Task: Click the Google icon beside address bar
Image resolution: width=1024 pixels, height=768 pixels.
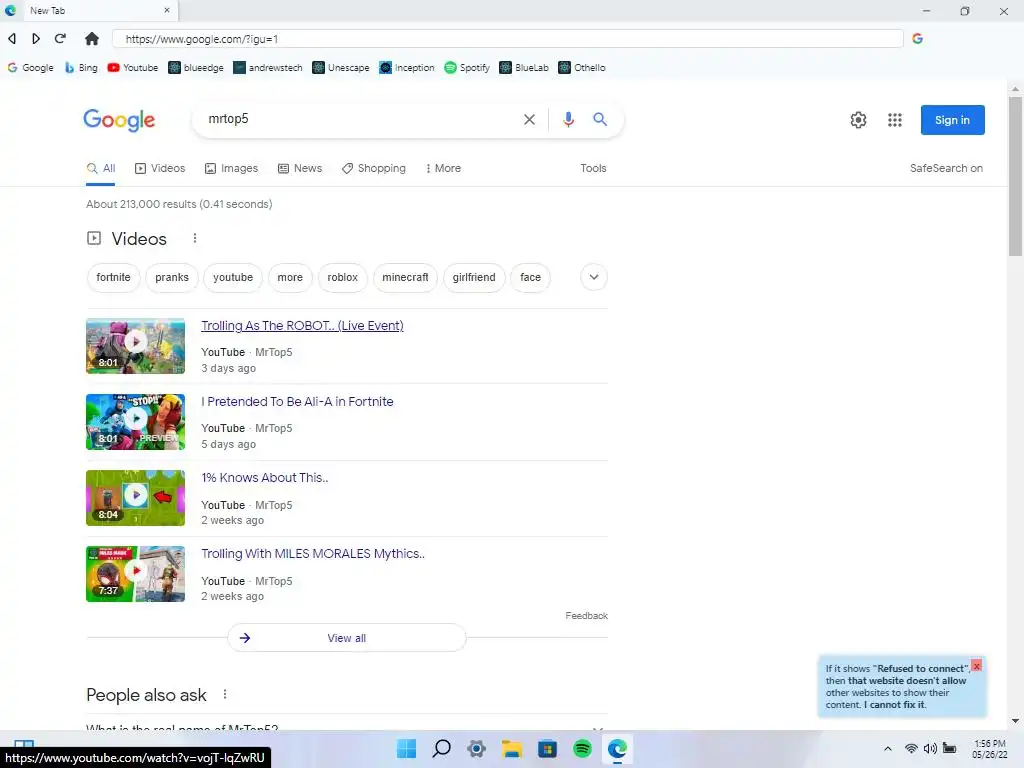Action: (x=918, y=39)
